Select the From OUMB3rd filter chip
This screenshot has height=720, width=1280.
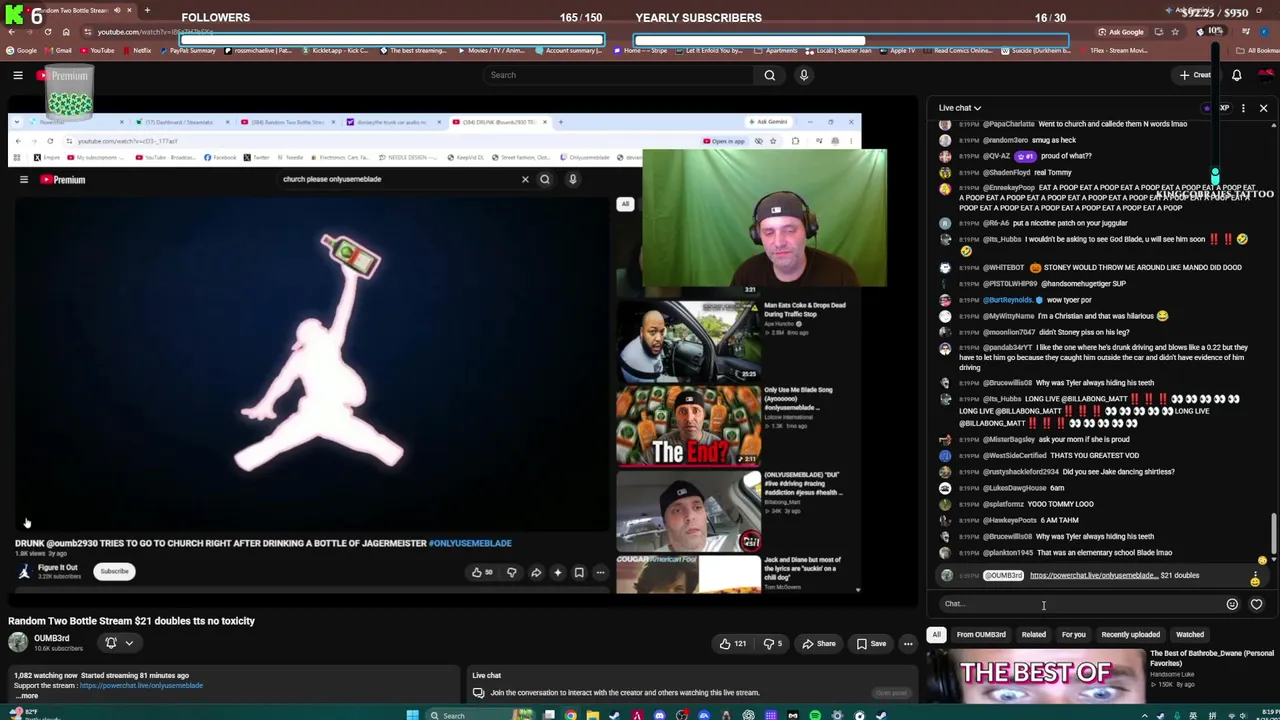[x=981, y=635]
